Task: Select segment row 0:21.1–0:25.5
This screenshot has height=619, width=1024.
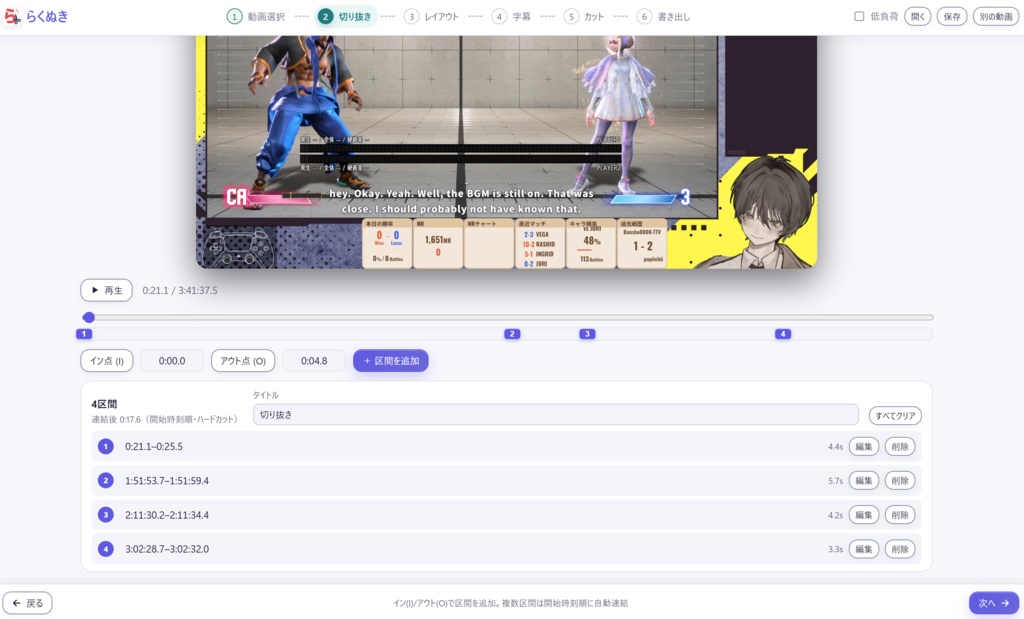Action: pyautogui.click(x=506, y=447)
